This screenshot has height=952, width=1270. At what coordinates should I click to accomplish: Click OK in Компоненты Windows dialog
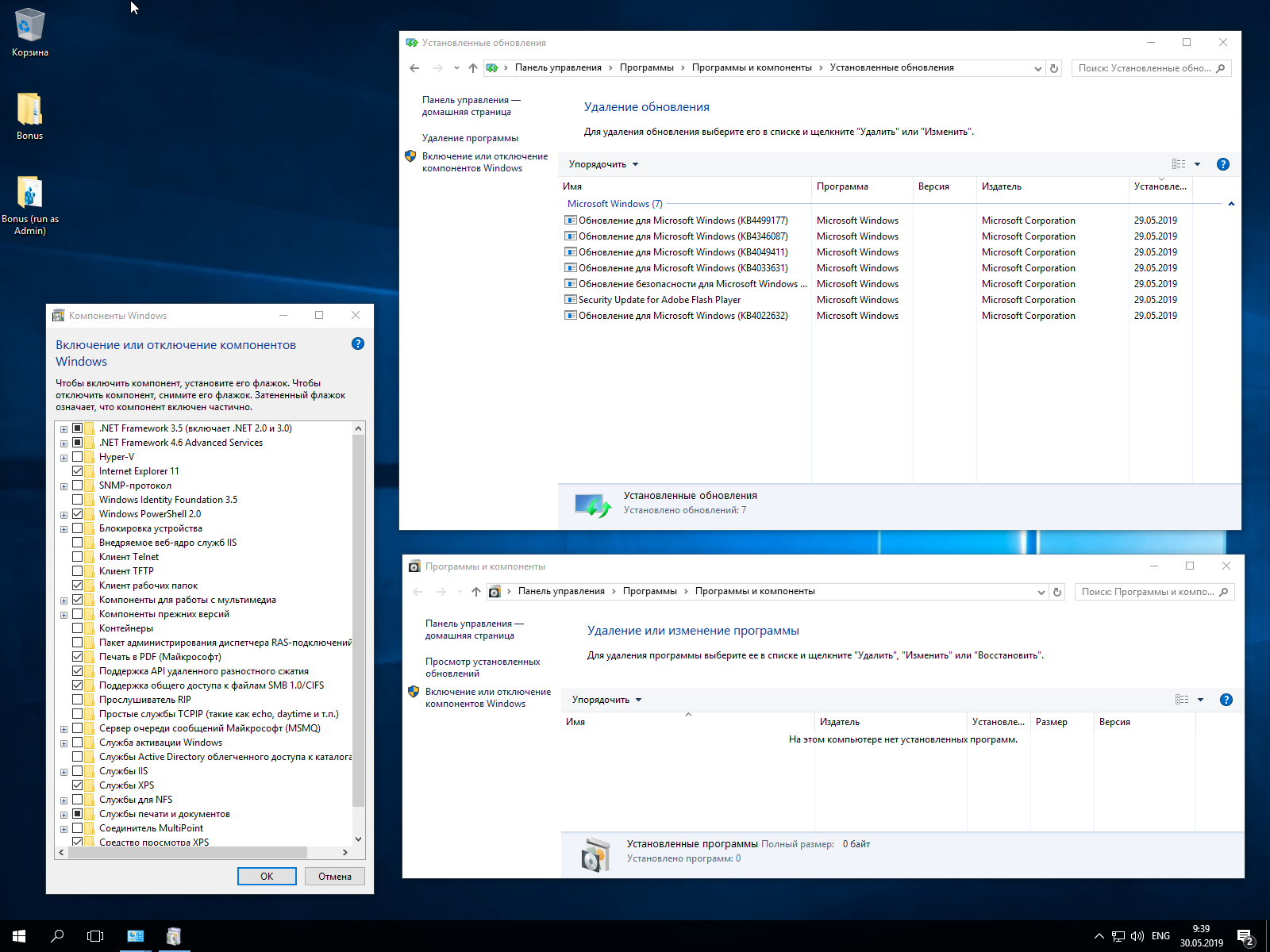coord(267,876)
